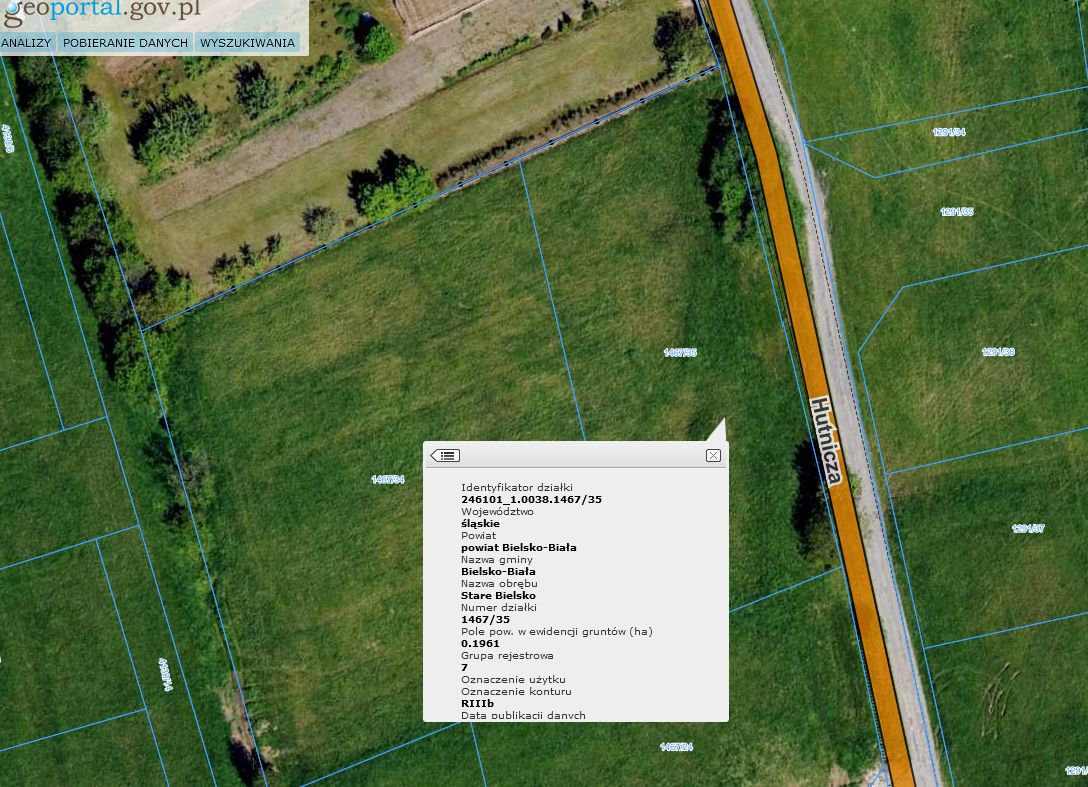This screenshot has height=787, width=1088.
Task: Select parcel label 1467/35 on the map
Action: [680, 353]
